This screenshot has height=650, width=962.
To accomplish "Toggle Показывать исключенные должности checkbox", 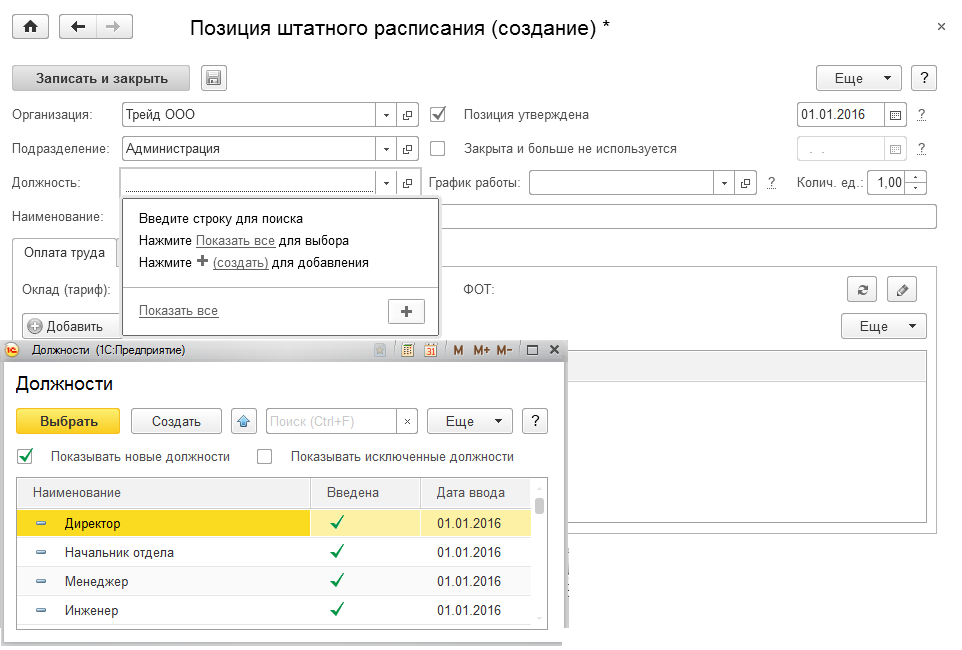I will point(265,457).
